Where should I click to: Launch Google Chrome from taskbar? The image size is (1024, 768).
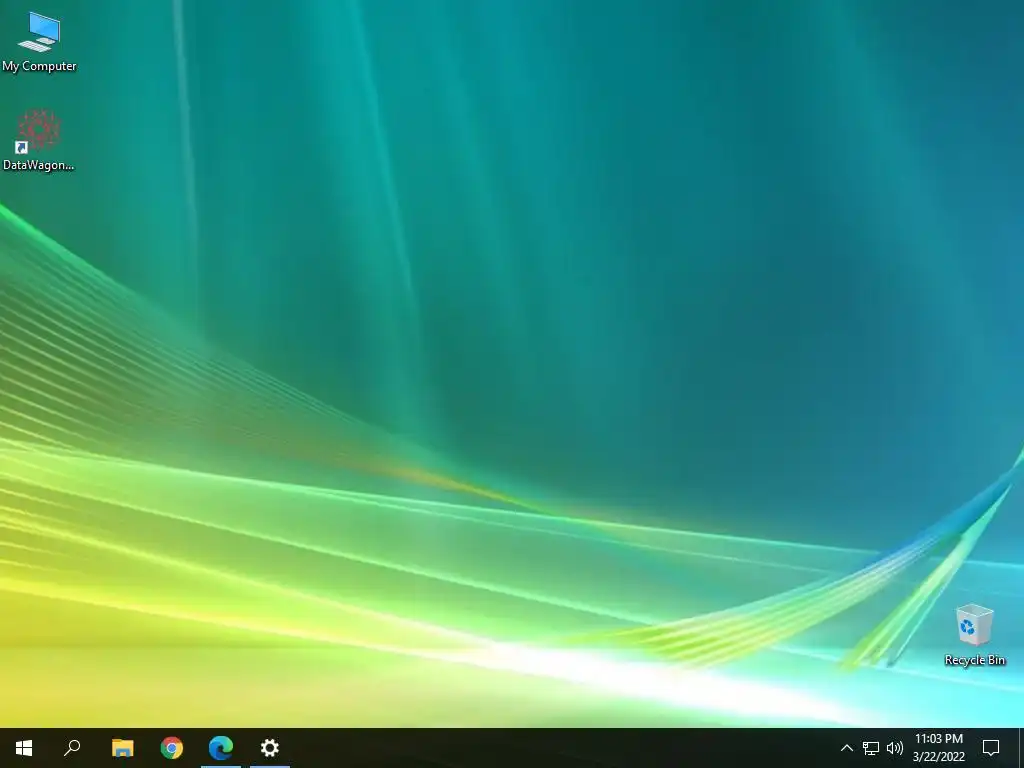tap(172, 748)
